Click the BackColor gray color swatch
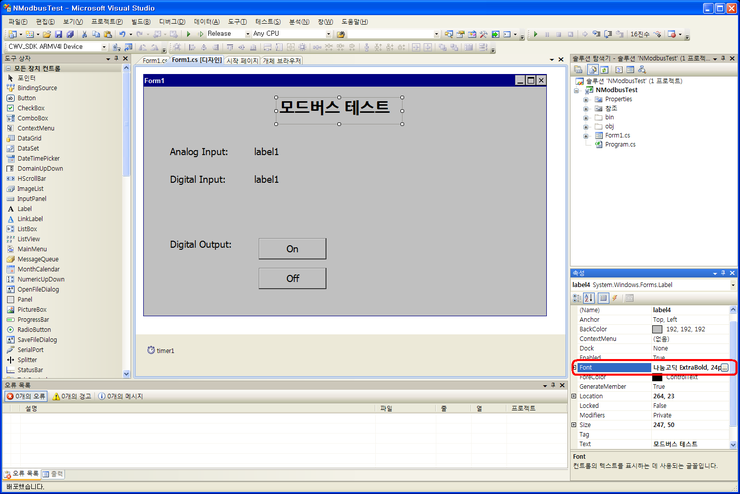Viewport: 740px width, 494px height. pos(657,329)
